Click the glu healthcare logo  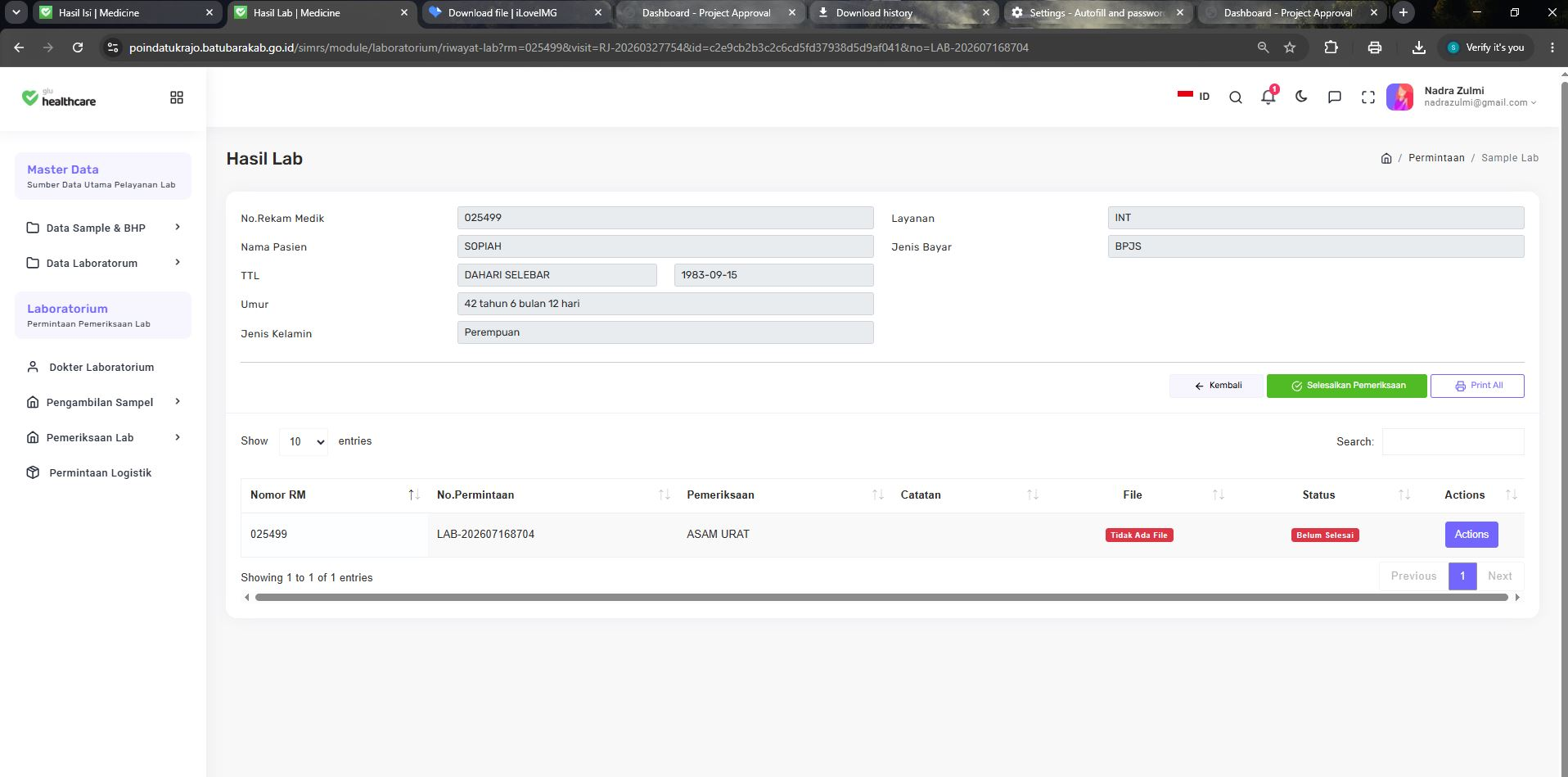pyautogui.click(x=59, y=97)
